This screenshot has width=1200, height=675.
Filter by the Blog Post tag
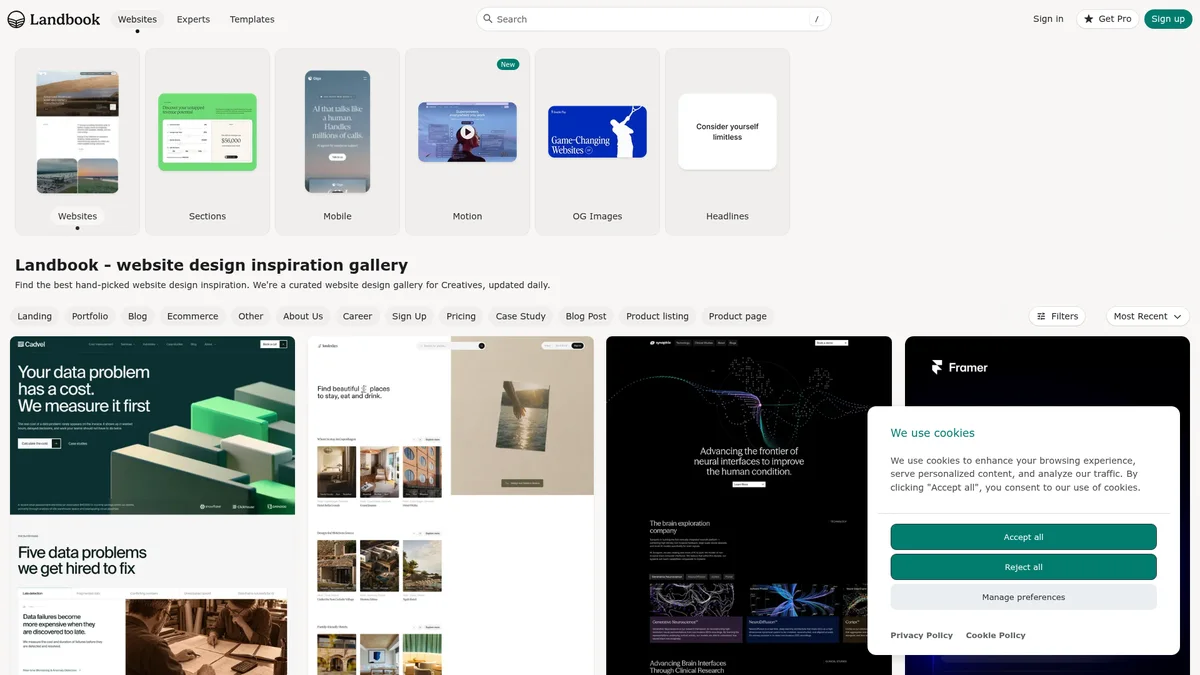(586, 316)
